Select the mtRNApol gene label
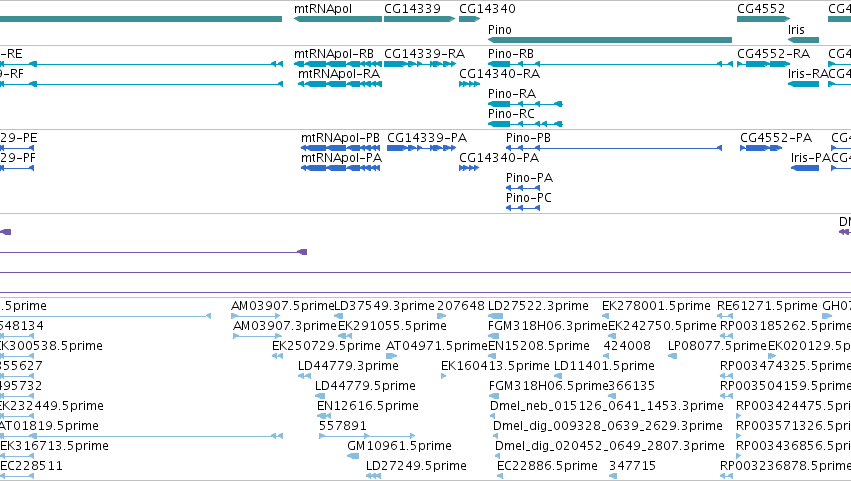851x481 pixels. click(x=323, y=9)
